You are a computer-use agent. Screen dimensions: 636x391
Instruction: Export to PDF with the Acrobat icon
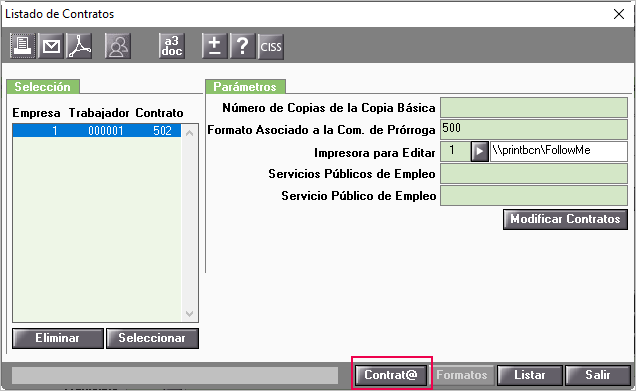pyautogui.click(x=79, y=46)
